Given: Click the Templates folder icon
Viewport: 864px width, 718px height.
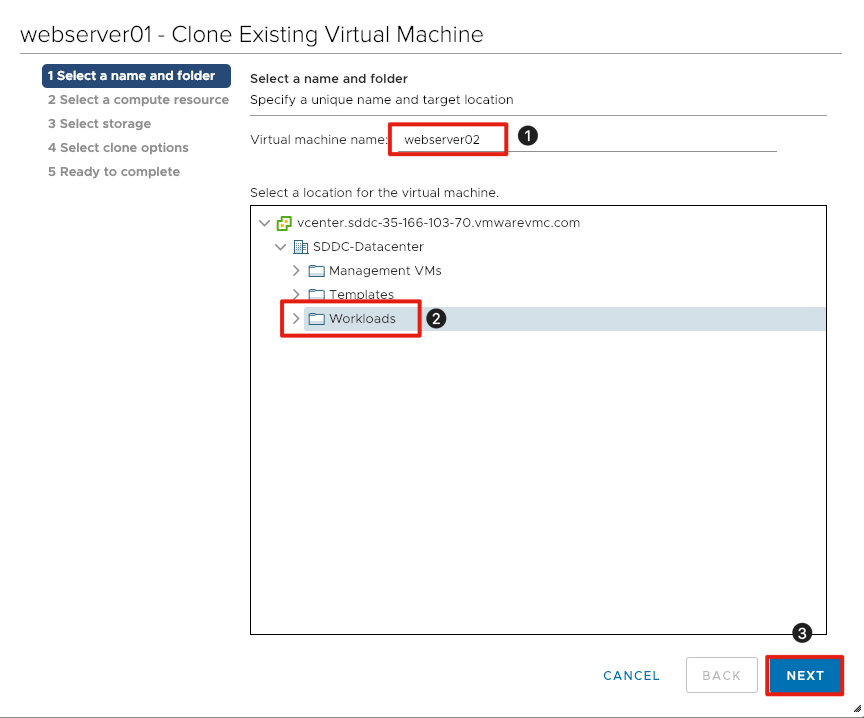Looking at the screenshot, I should pos(315,294).
